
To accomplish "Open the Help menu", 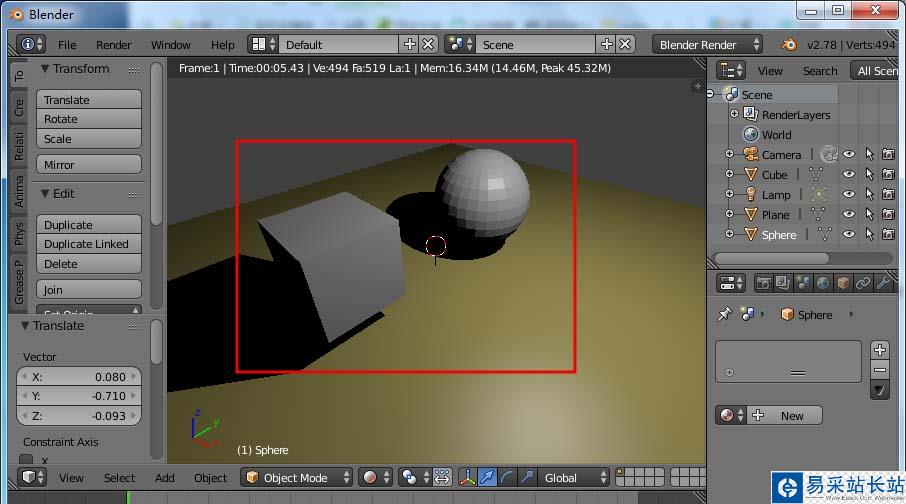I will click(x=222, y=45).
